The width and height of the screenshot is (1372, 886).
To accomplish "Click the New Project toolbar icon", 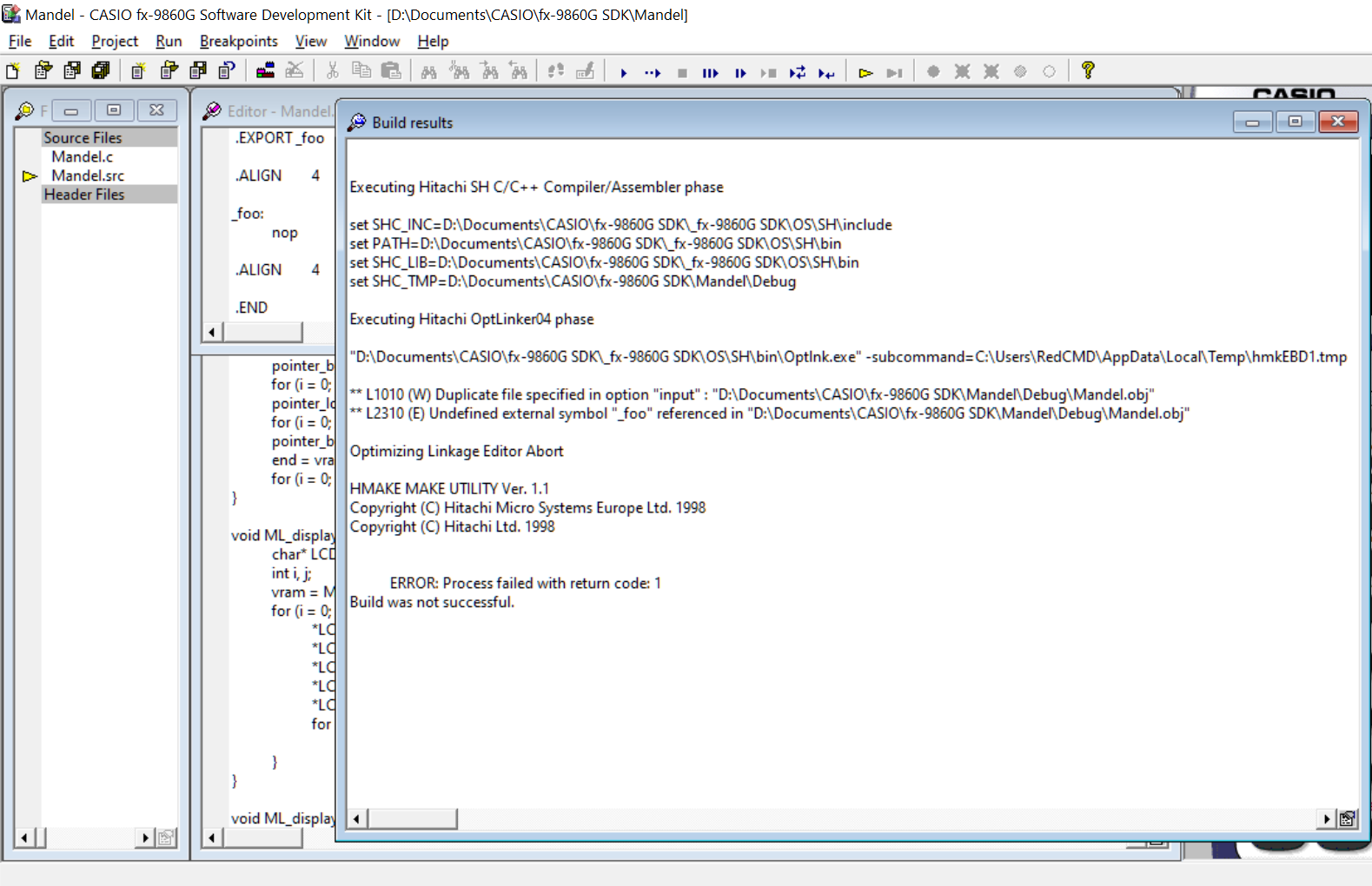I will coord(138,71).
